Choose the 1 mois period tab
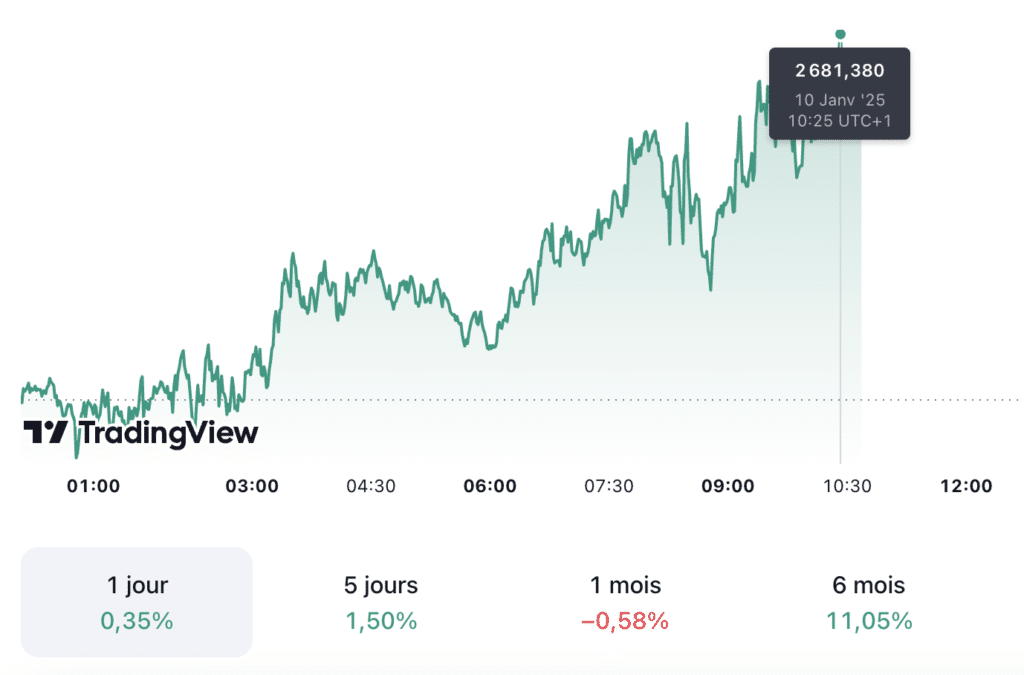This screenshot has height=675, width=1024. [625, 601]
